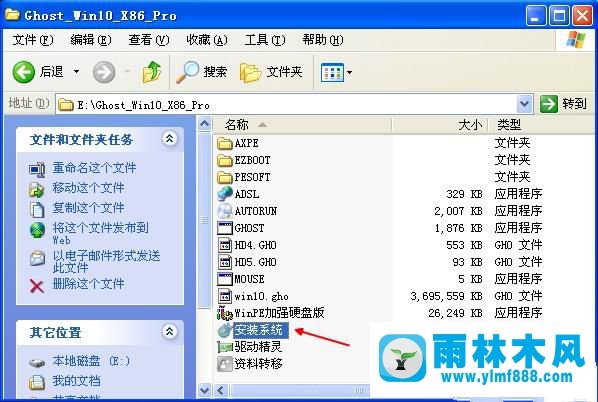Image resolution: width=598 pixels, height=402 pixels.
Task: Select the win10.gho file icon
Action: pos(225,296)
